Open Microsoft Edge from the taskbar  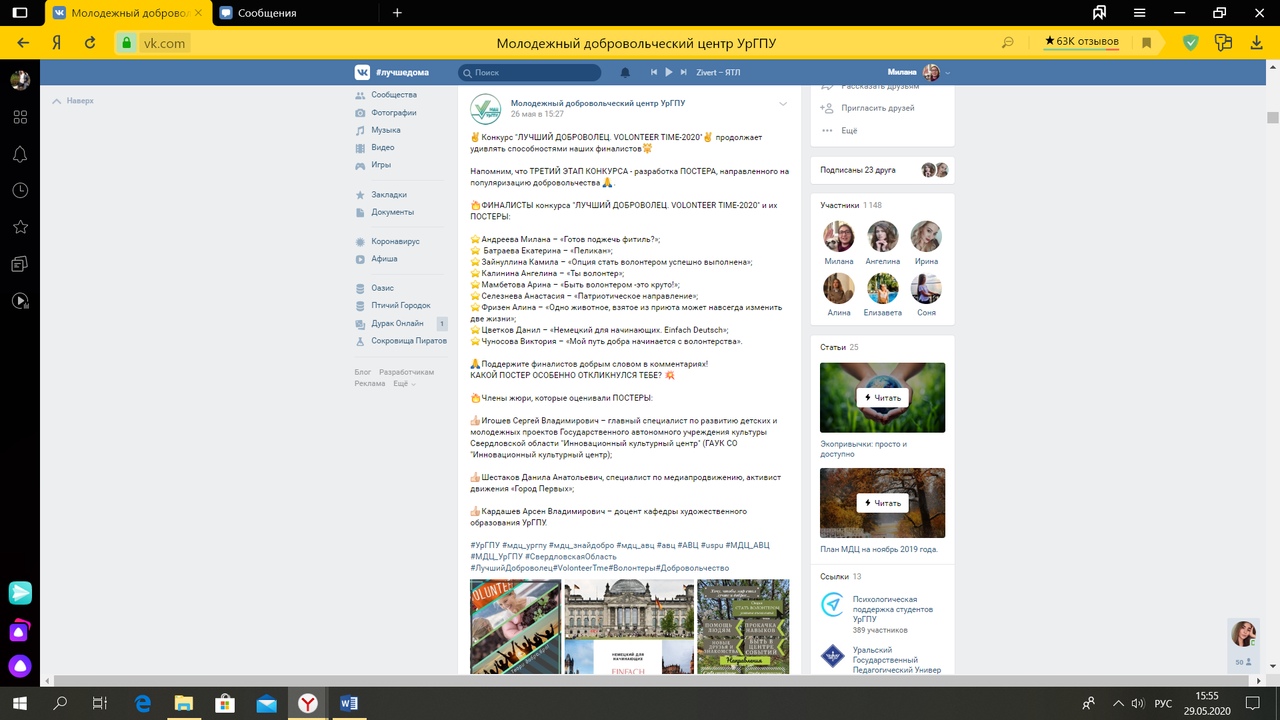pyautogui.click(x=142, y=703)
